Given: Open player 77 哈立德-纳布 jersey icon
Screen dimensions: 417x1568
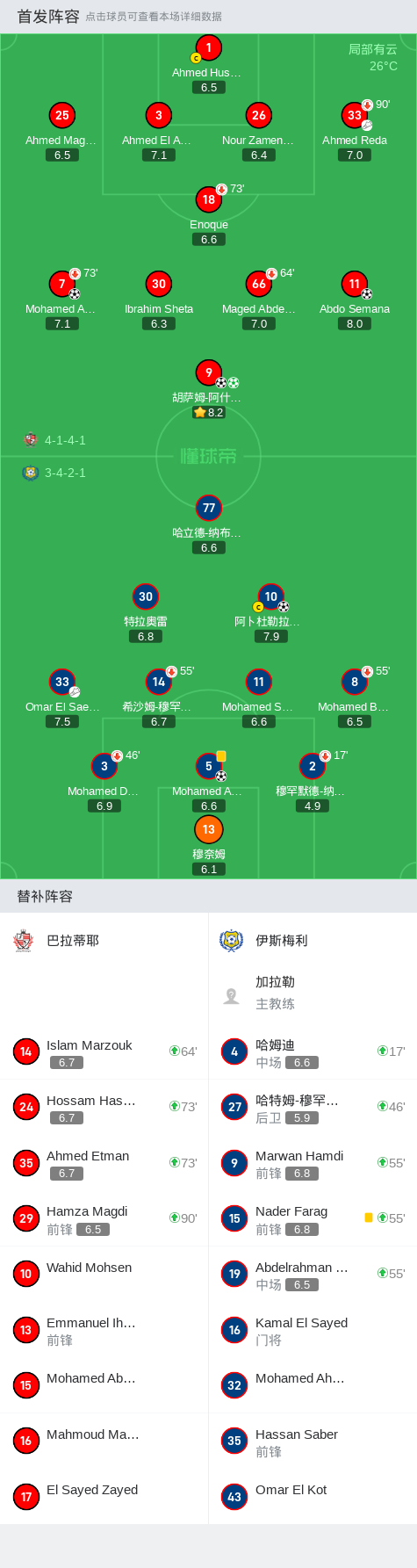Looking at the screenshot, I should click(209, 508).
